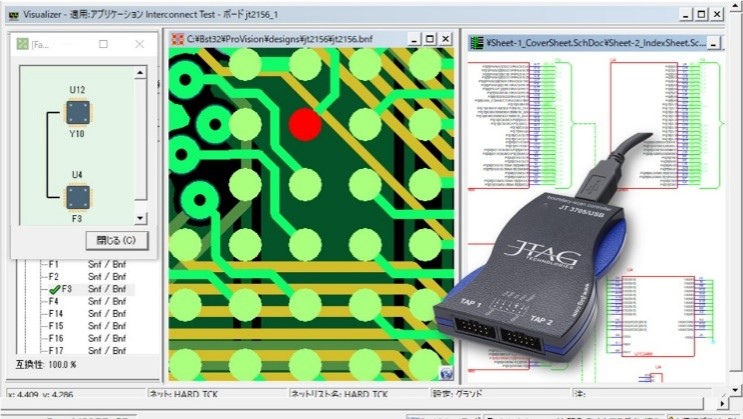Click the small icon at PCB view corner
This screenshot has height=419, width=743.
(x=446, y=370)
